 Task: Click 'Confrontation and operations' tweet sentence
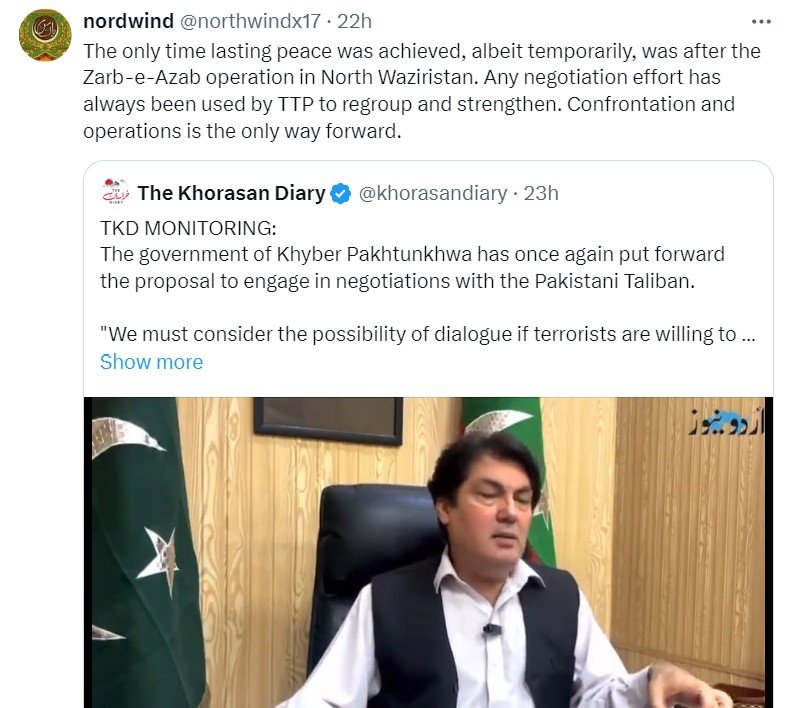point(409,117)
